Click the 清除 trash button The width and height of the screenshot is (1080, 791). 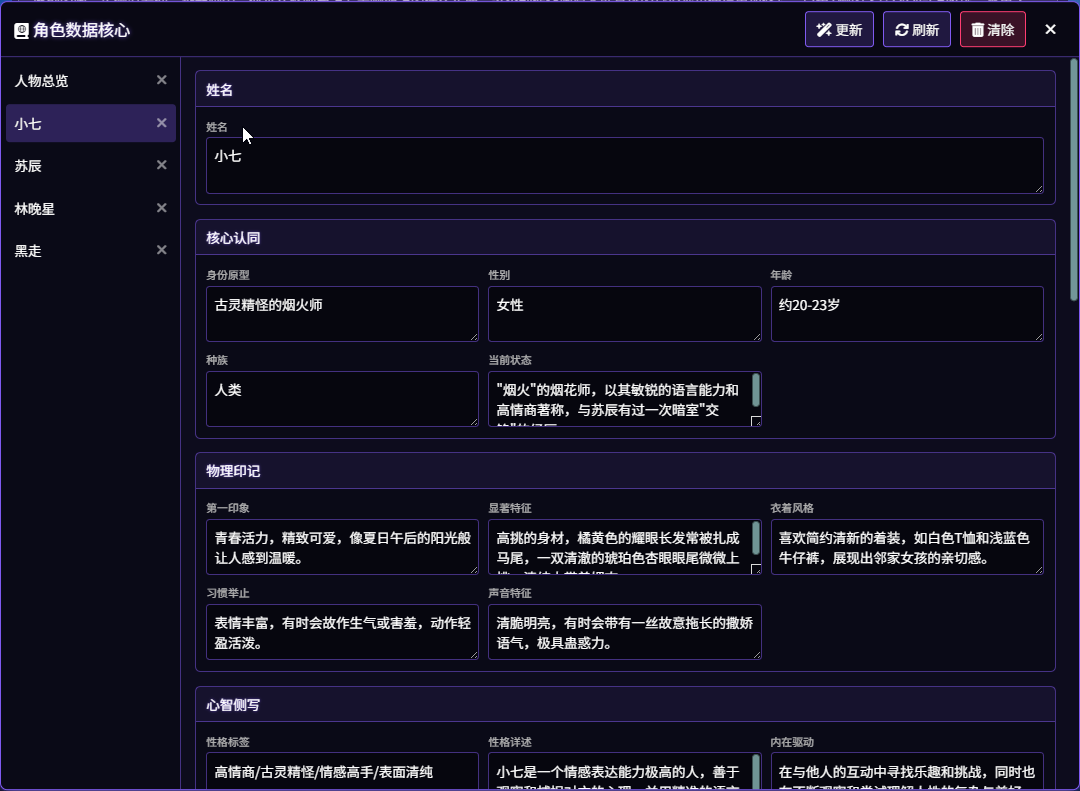point(992,30)
